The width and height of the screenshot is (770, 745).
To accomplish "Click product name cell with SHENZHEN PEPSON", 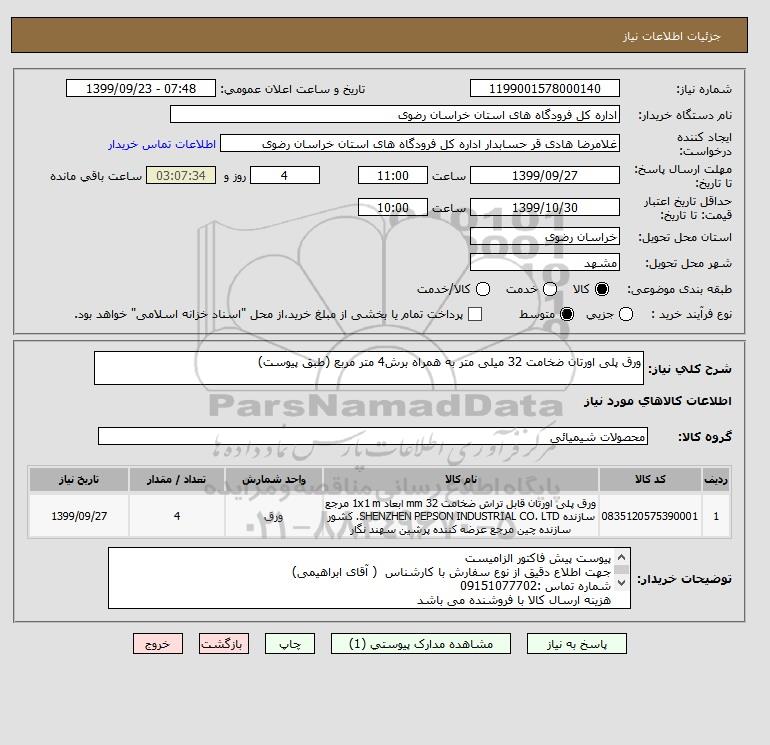I will coord(461,516).
